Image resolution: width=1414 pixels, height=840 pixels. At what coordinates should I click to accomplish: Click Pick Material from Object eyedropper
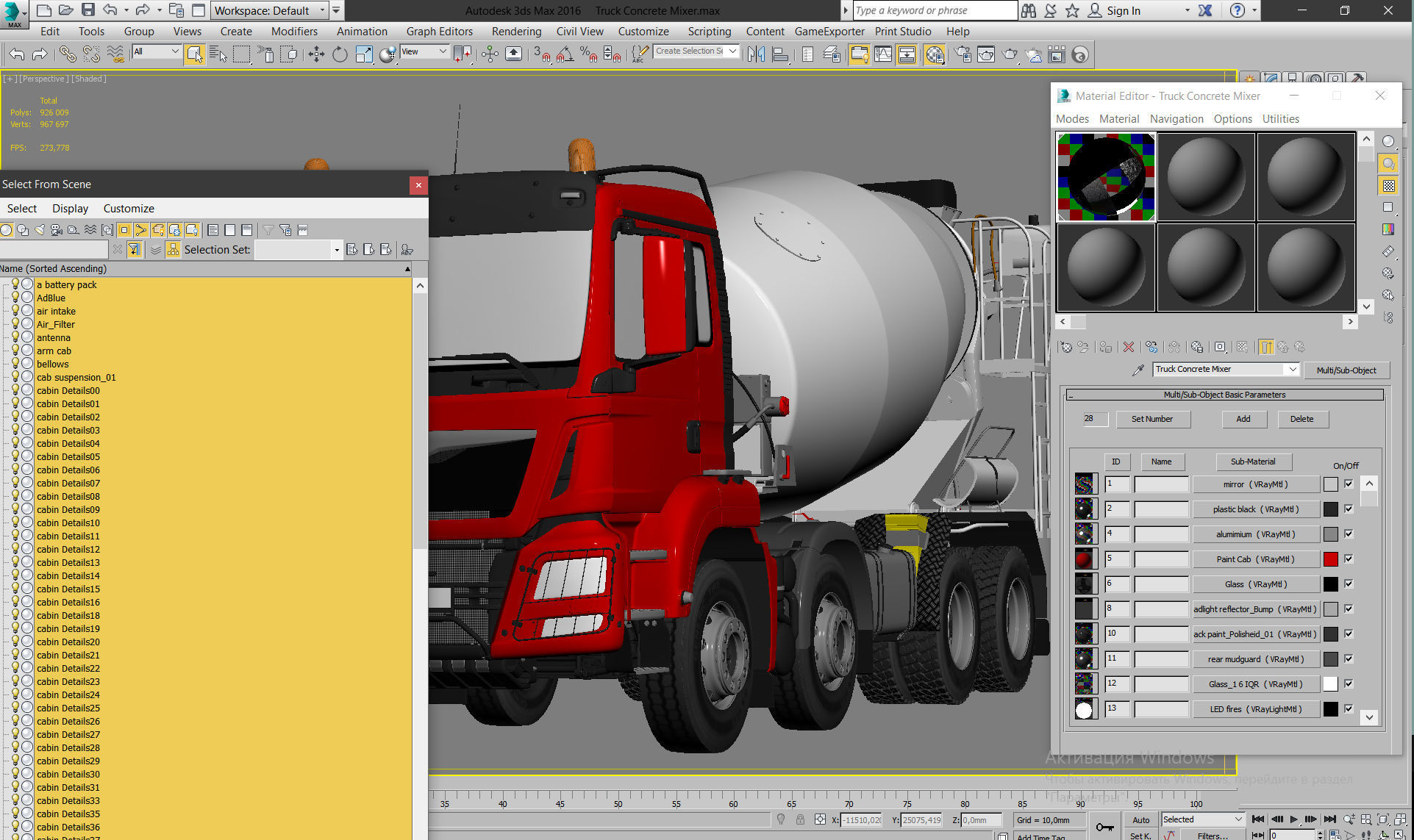(1138, 370)
